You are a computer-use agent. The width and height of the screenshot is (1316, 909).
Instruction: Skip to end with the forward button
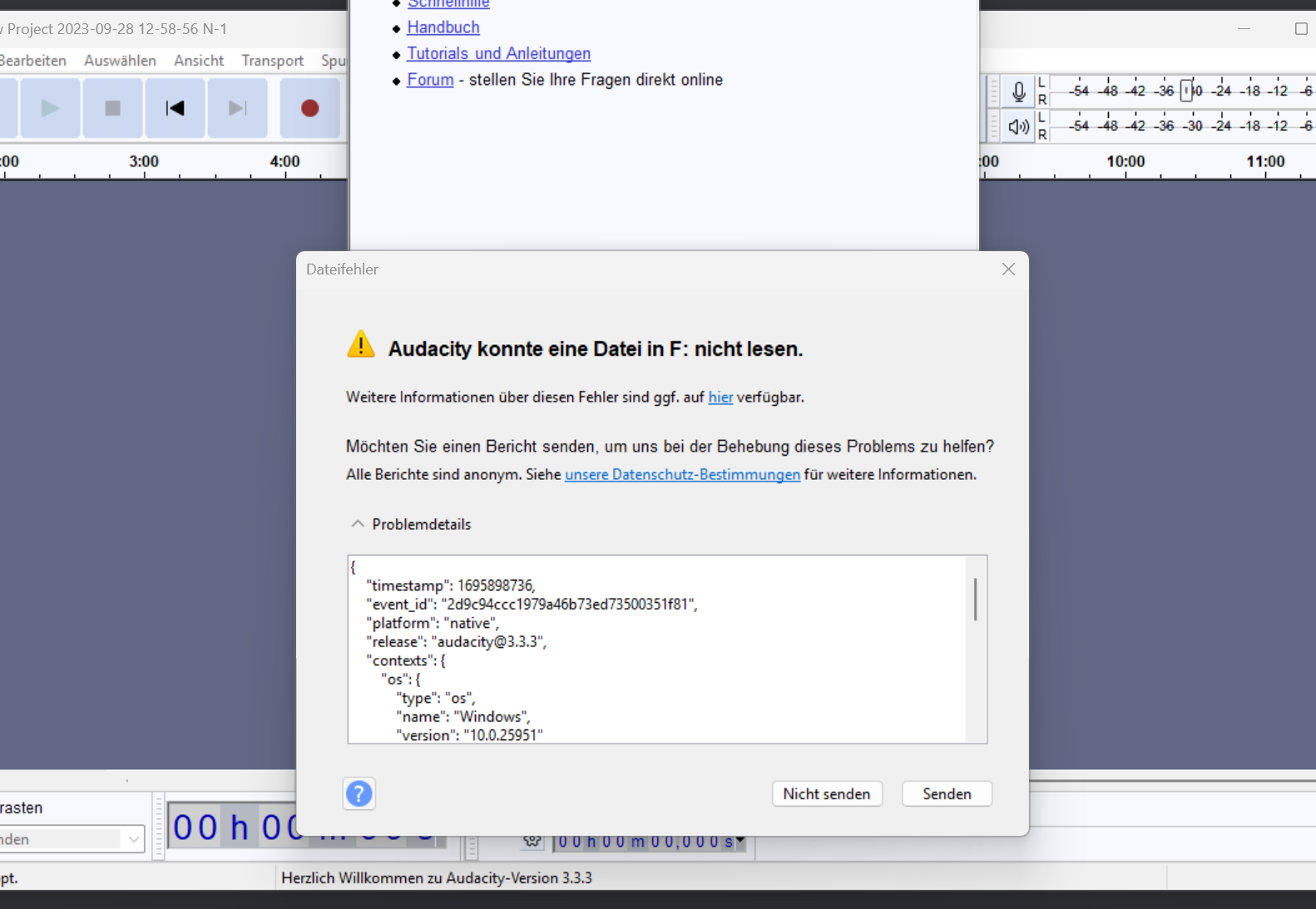[237, 108]
